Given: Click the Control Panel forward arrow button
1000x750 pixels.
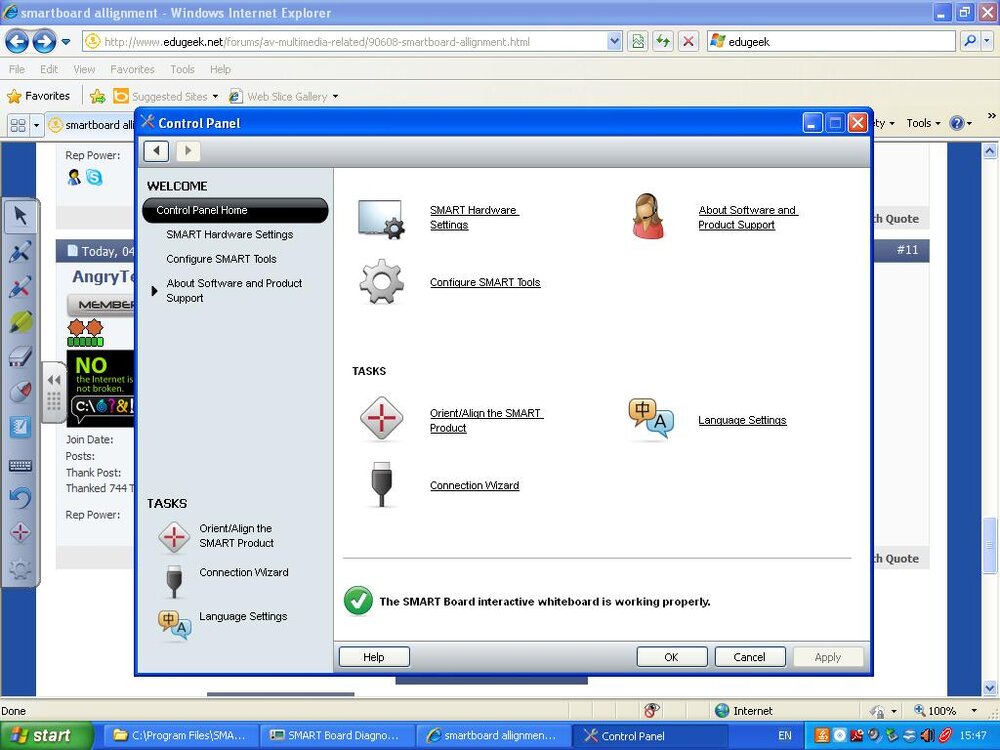Looking at the screenshot, I should [x=188, y=151].
